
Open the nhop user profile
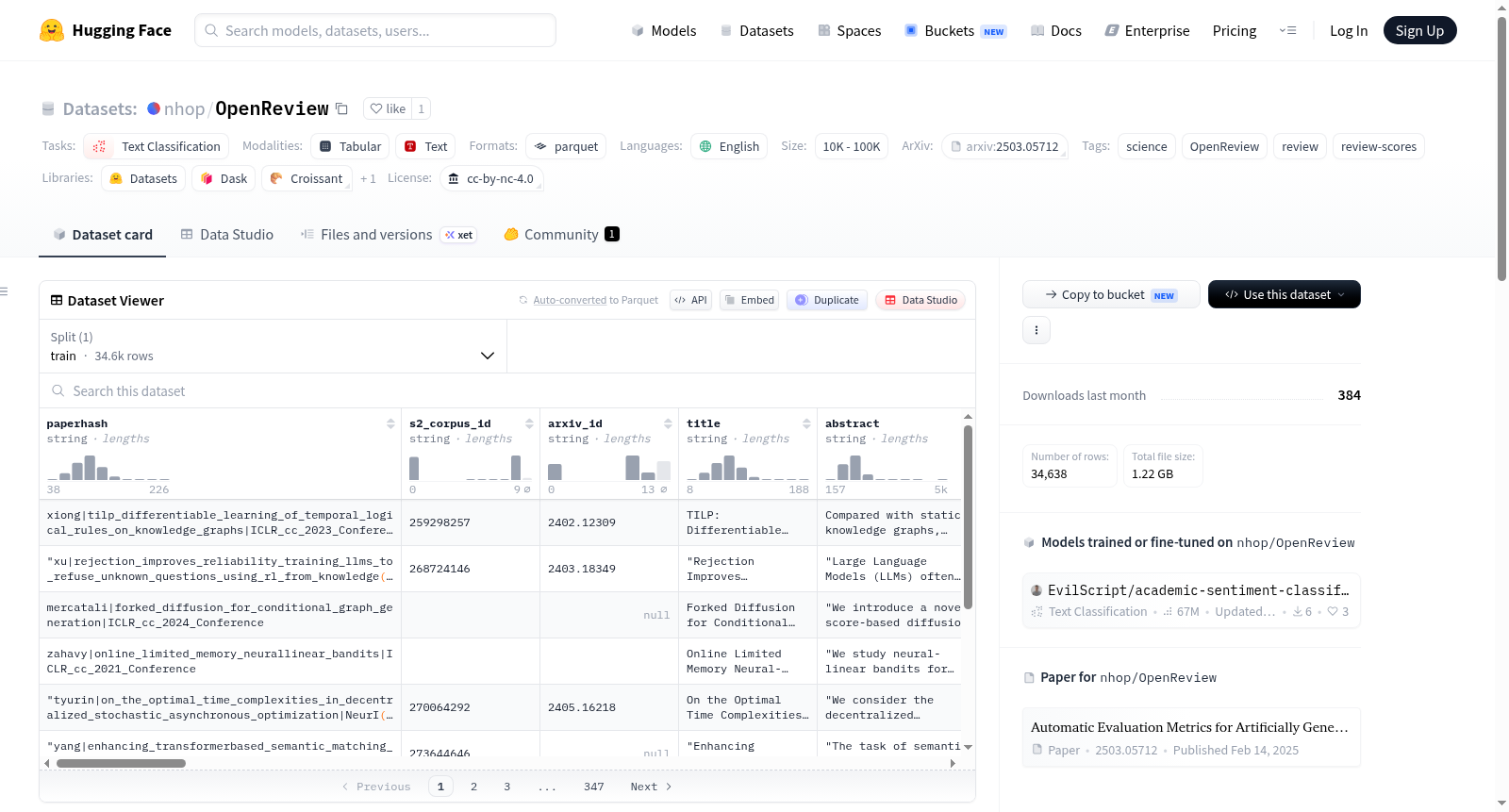tap(184, 108)
